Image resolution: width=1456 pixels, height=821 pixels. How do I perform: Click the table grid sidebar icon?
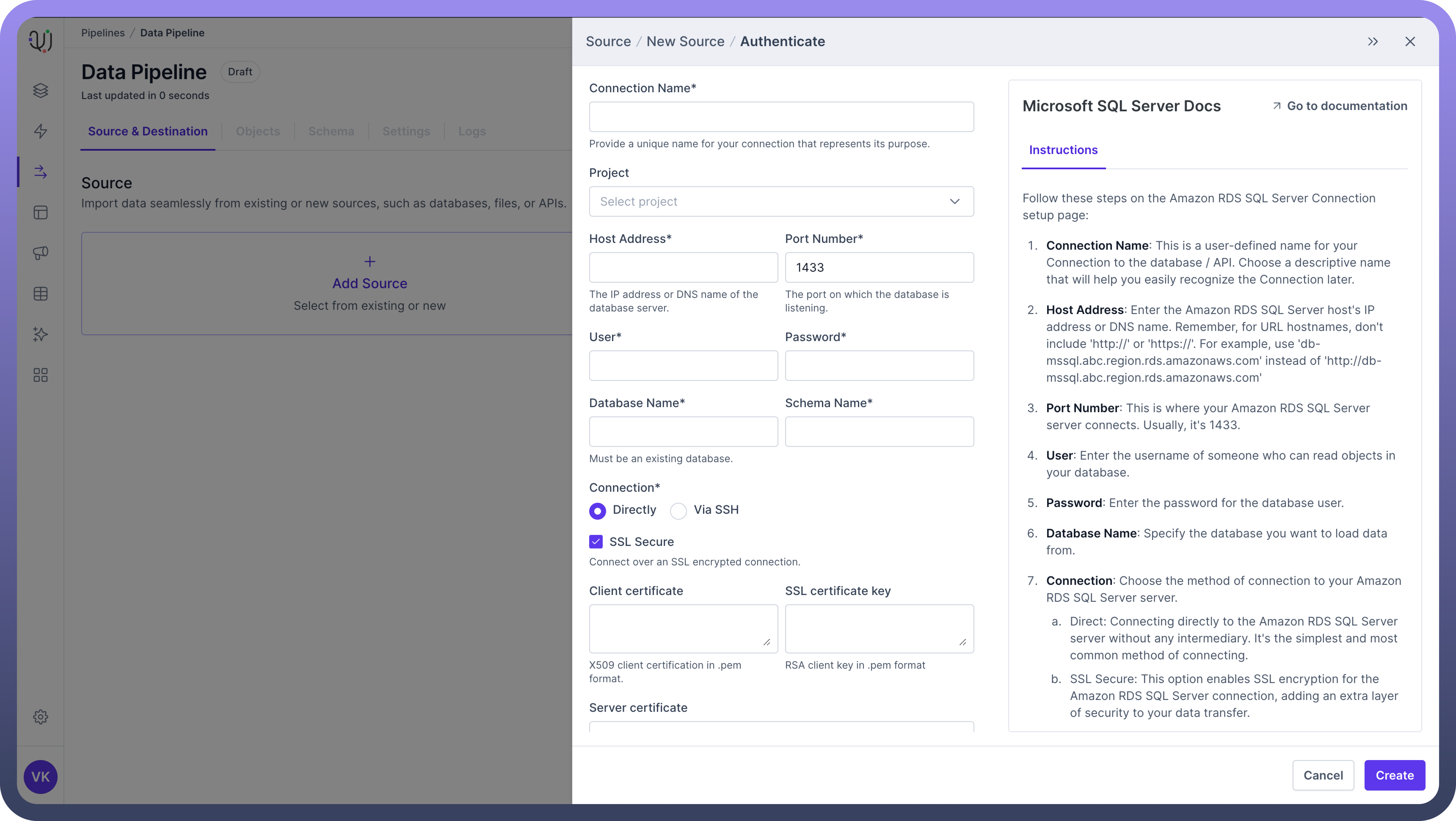(x=40, y=294)
